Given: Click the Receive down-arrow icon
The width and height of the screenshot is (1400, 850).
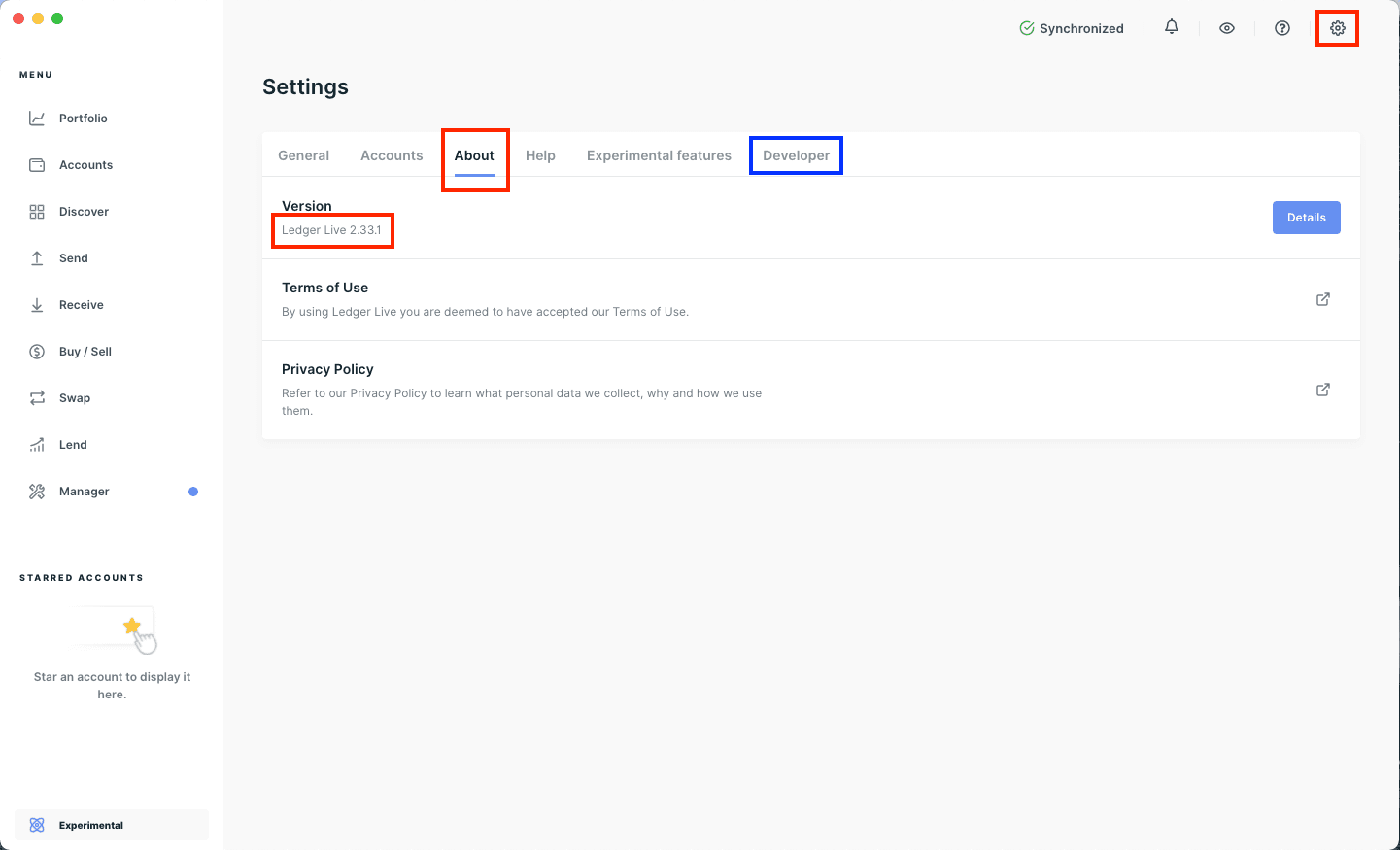Looking at the screenshot, I should pyautogui.click(x=37, y=305).
